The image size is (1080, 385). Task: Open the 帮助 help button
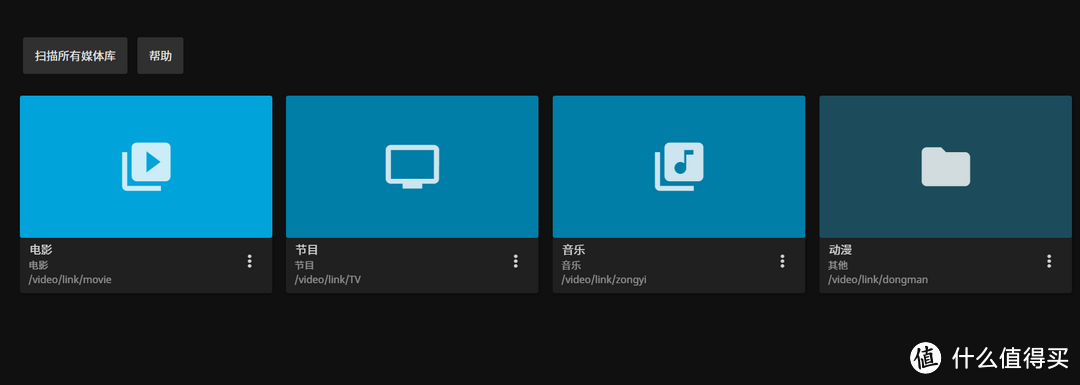point(160,56)
